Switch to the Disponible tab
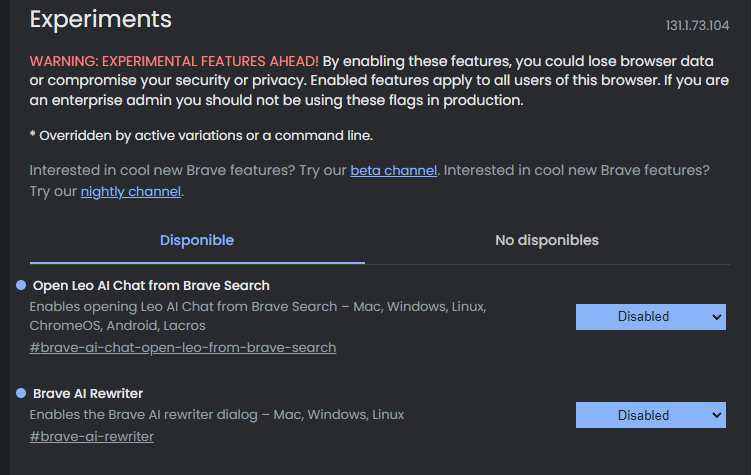751x475 pixels. (x=197, y=240)
